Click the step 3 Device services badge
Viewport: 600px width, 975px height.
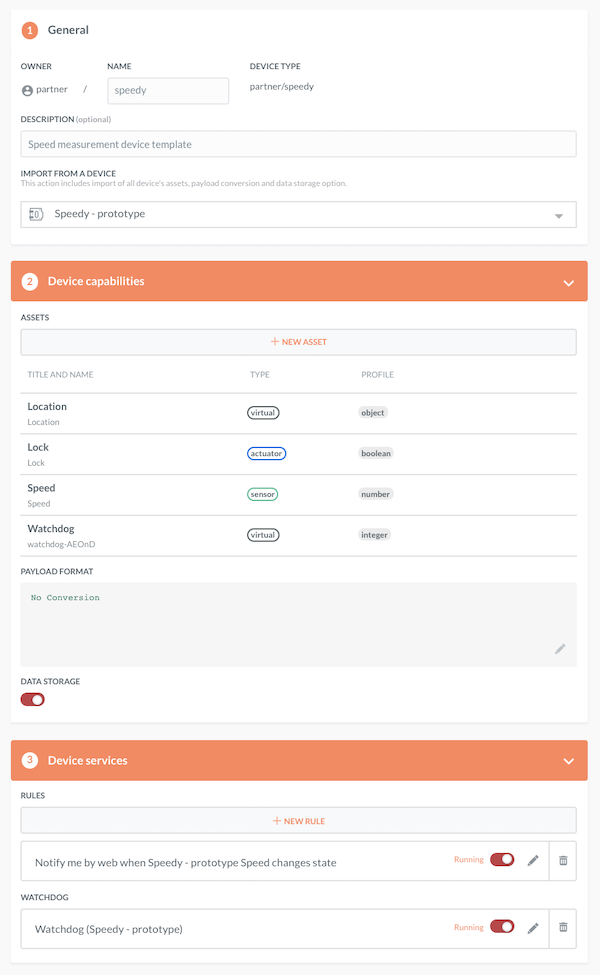(x=29, y=760)
